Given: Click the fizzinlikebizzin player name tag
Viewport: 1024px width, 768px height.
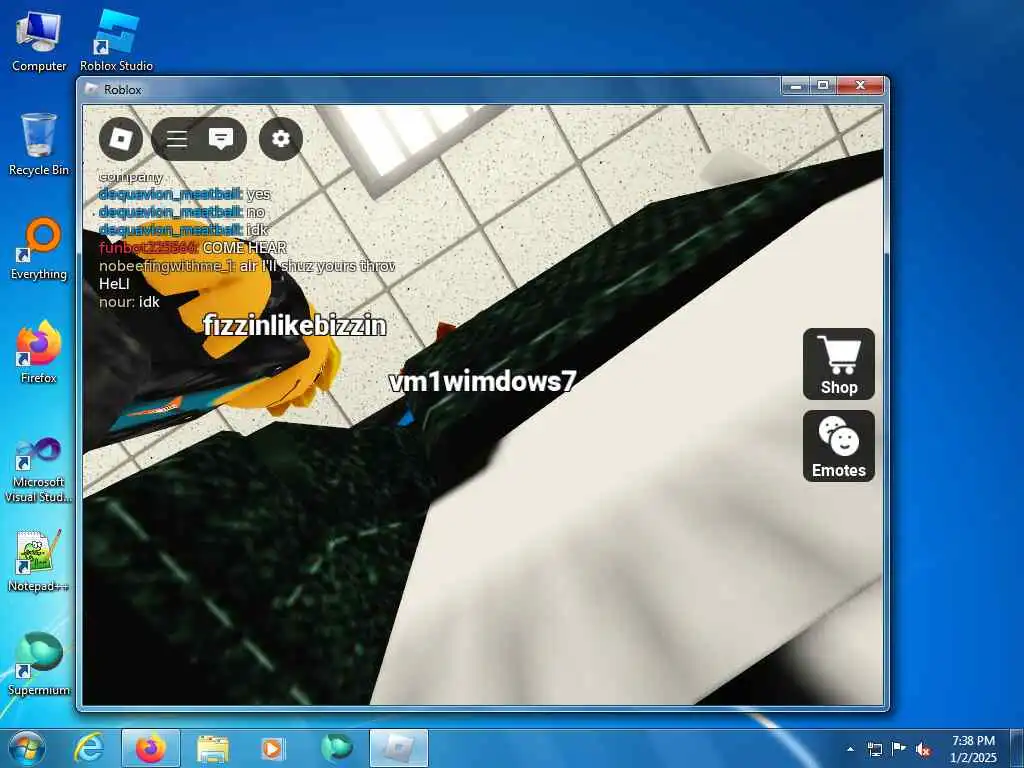Looking at the screenshot, I should 295,325.
